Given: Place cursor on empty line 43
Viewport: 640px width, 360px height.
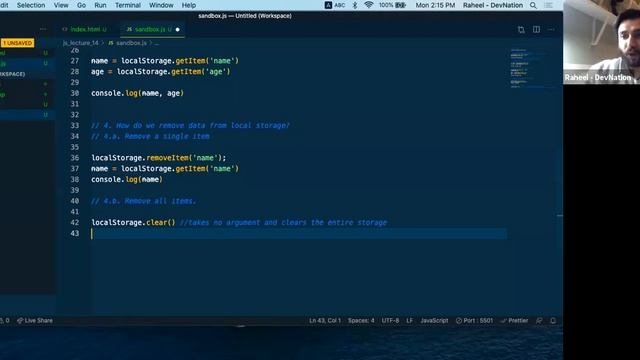Looking at the screenshot, I should pyautogui.click(x=299, y=233).
